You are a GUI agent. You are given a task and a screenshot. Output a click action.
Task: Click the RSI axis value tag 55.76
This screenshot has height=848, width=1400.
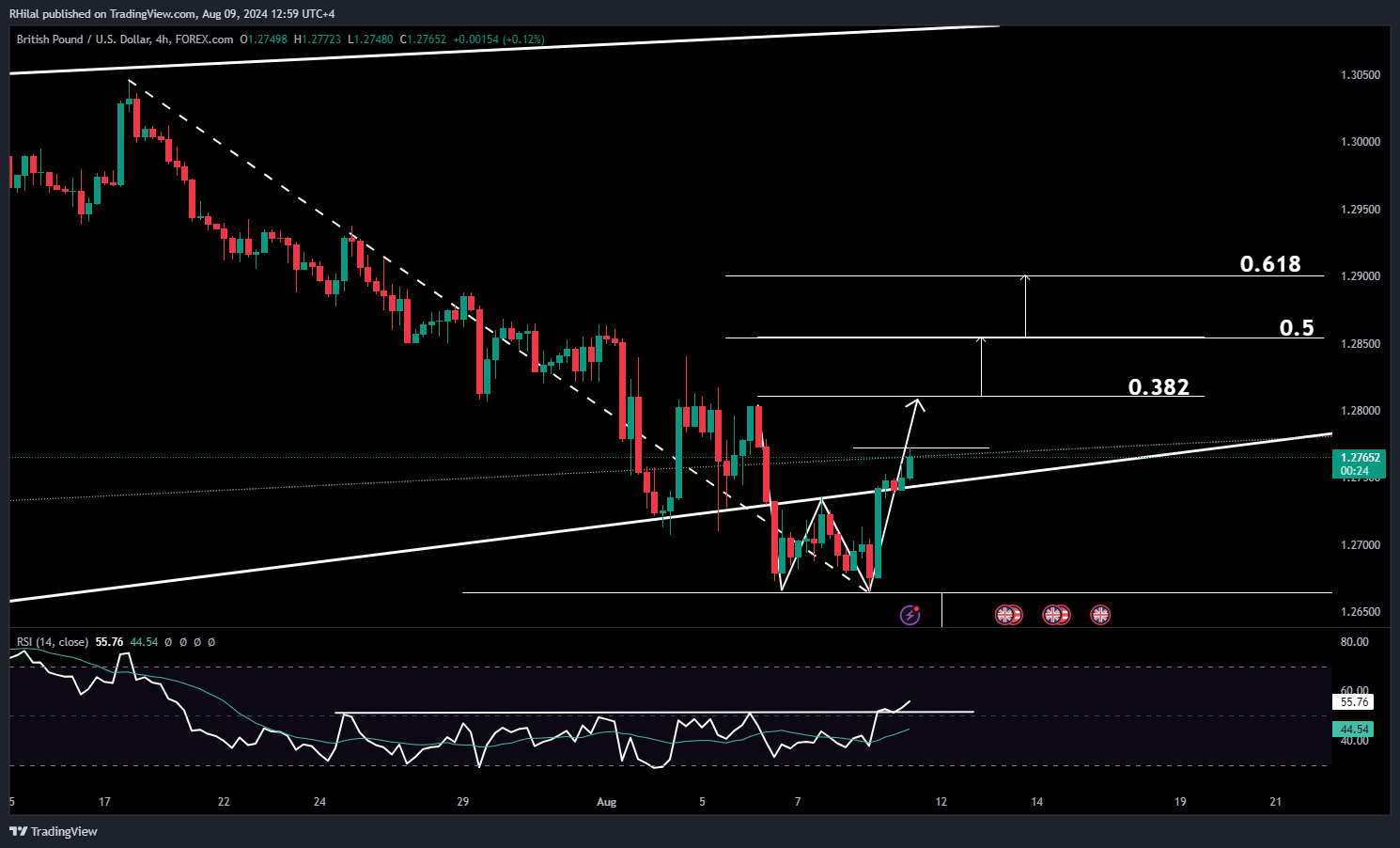point(1354,701)
